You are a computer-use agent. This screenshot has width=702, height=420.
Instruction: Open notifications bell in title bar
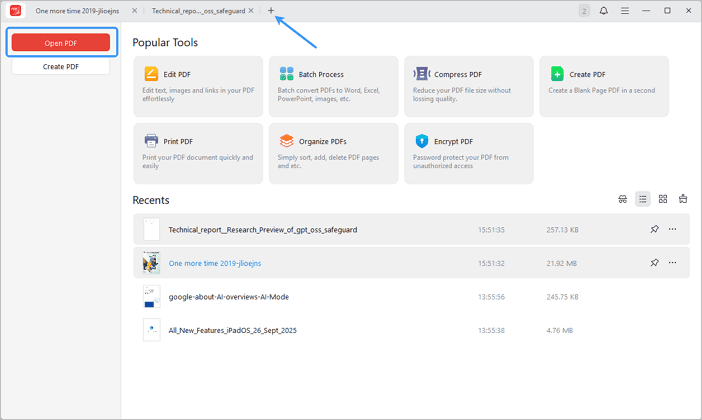(x=604, y=10)
